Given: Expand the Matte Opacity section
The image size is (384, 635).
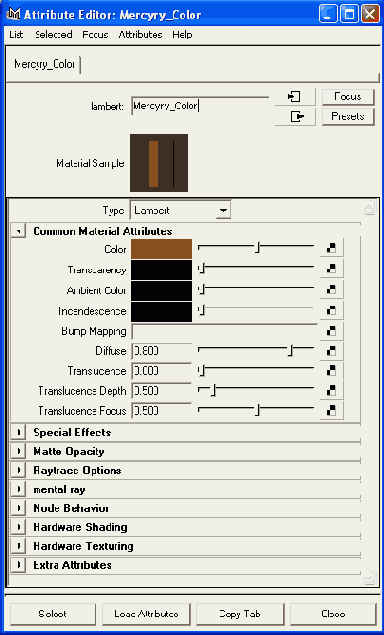Looking at the screenshot, I should coord(18,452).
